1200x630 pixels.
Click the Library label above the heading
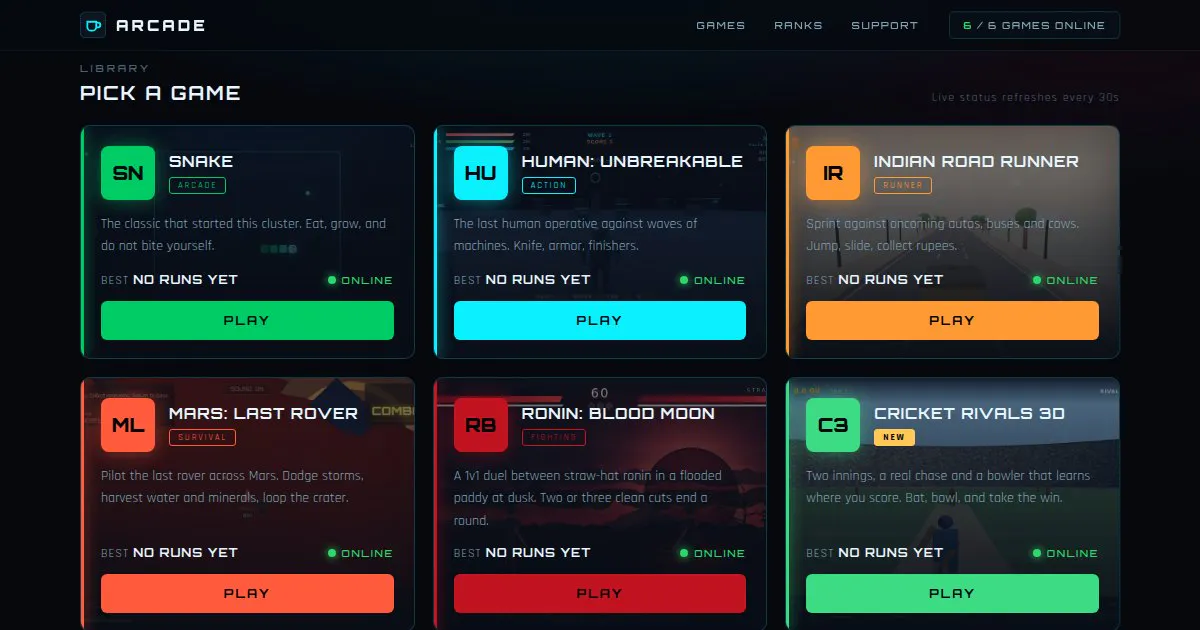(114, 68)
